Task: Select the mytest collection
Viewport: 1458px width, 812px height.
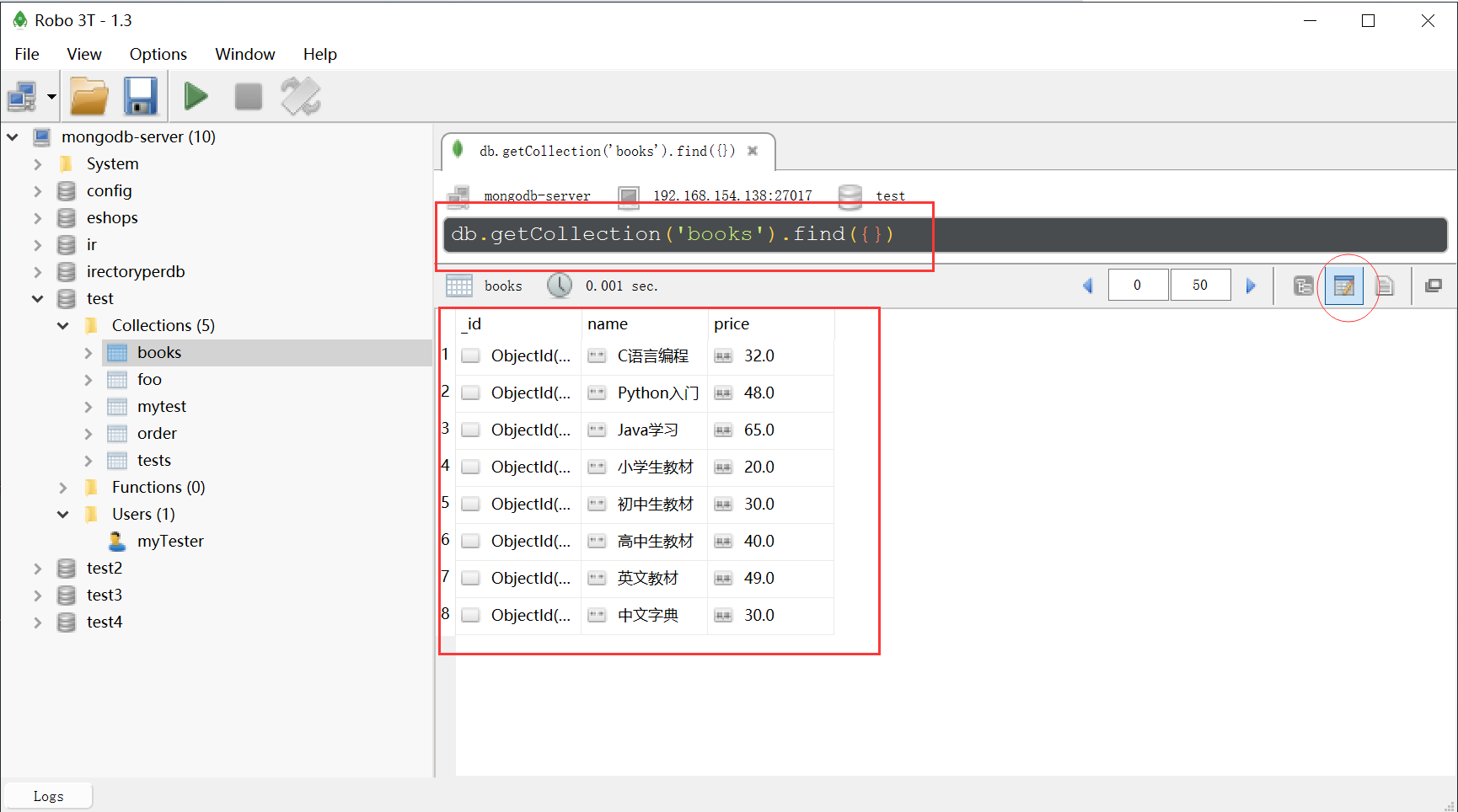Action: click(162, 406)
